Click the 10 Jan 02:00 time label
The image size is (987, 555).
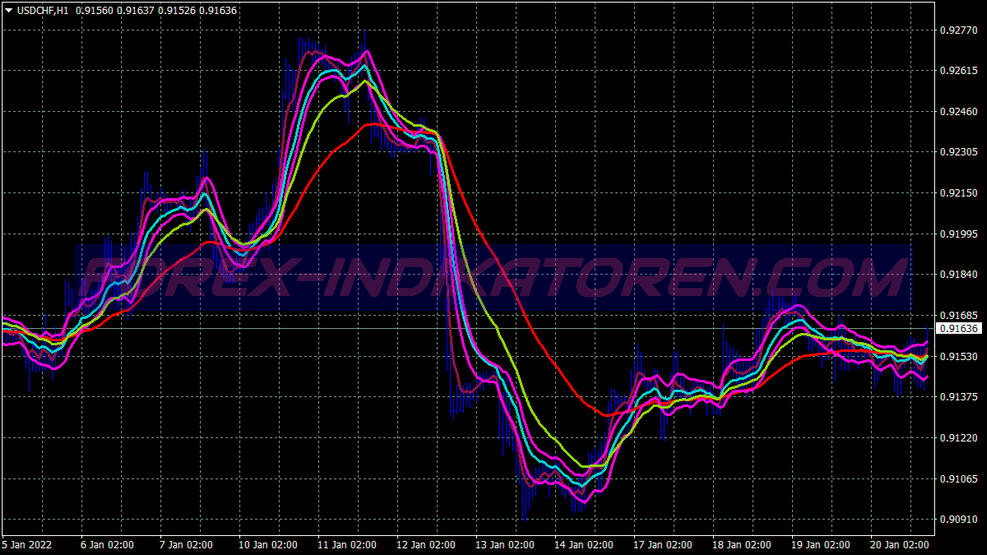268,545
